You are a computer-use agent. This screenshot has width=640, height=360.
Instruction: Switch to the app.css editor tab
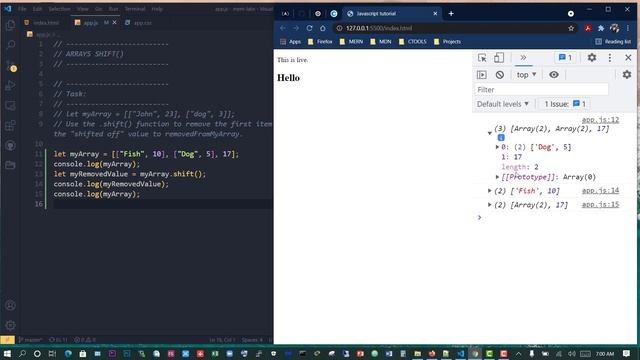(x=139, y=23)
